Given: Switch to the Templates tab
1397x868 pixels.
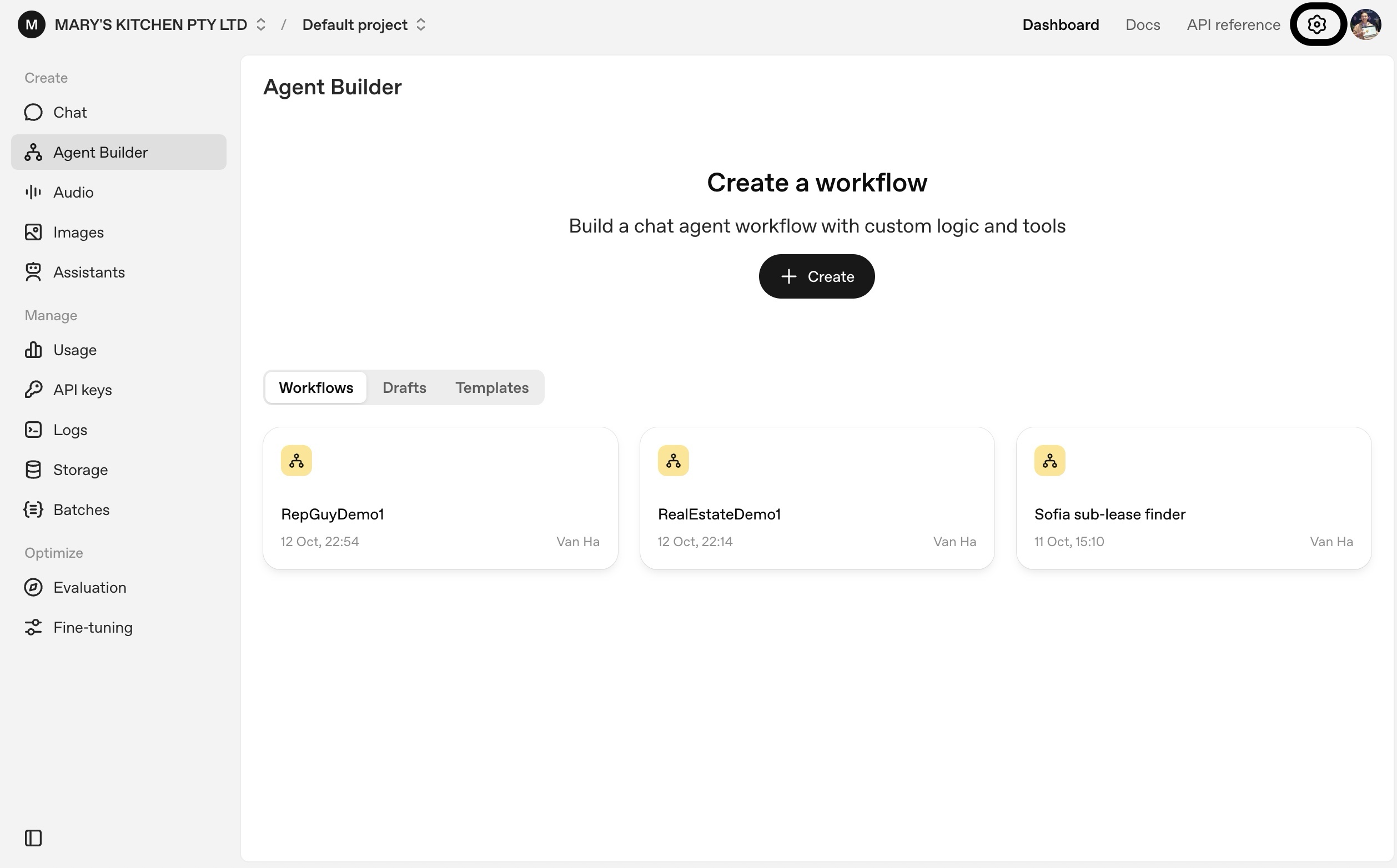Looking at the screenshot, I should pyautogui.click(x=491, y=387).
